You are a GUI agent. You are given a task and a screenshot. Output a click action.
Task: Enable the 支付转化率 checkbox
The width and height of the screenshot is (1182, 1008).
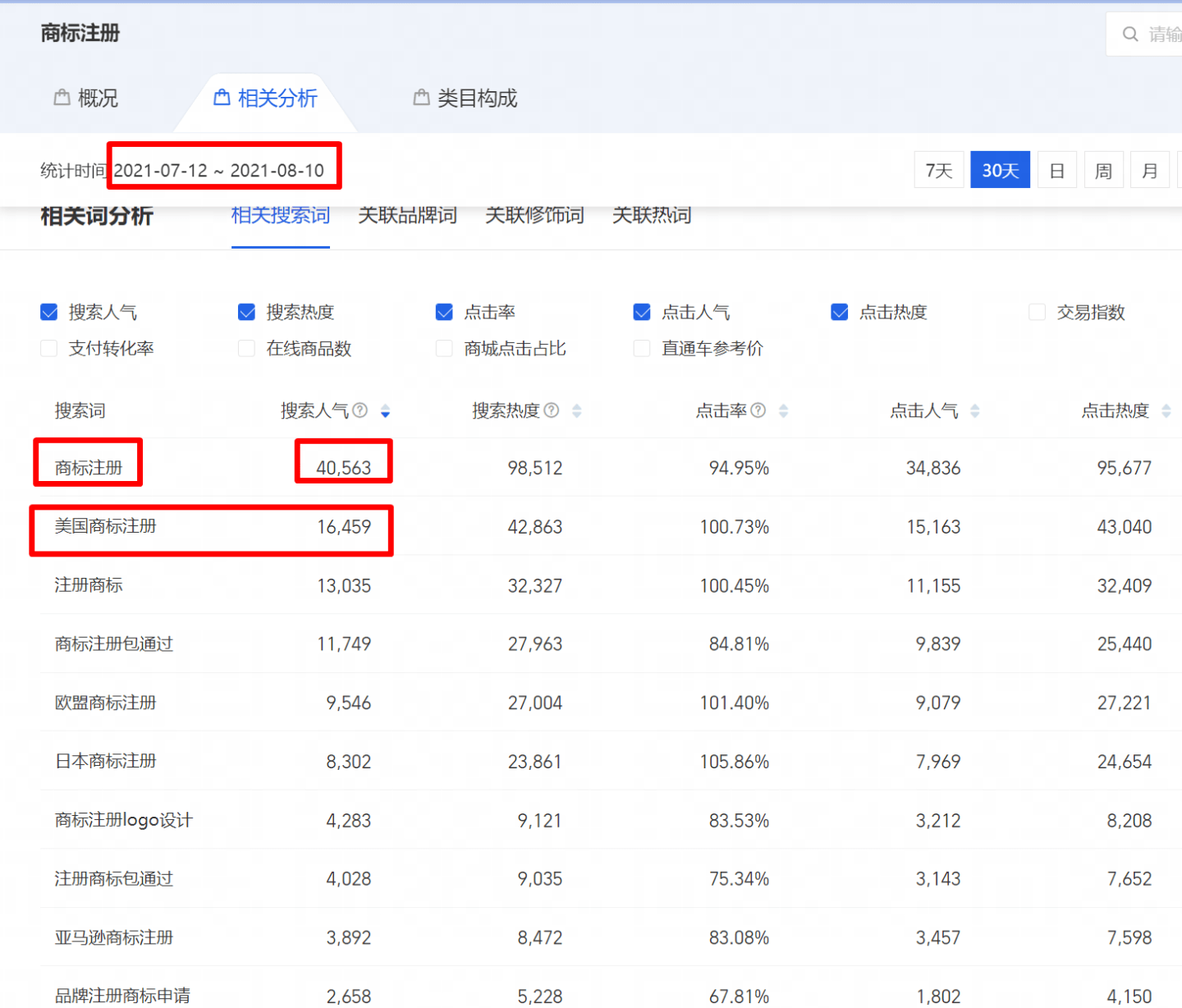pos(49,349)
